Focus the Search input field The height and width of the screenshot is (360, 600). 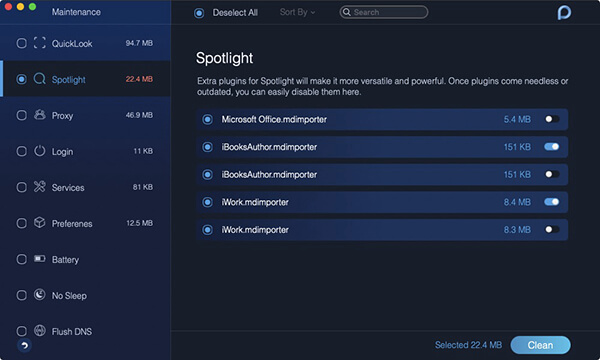pos(383,12)
